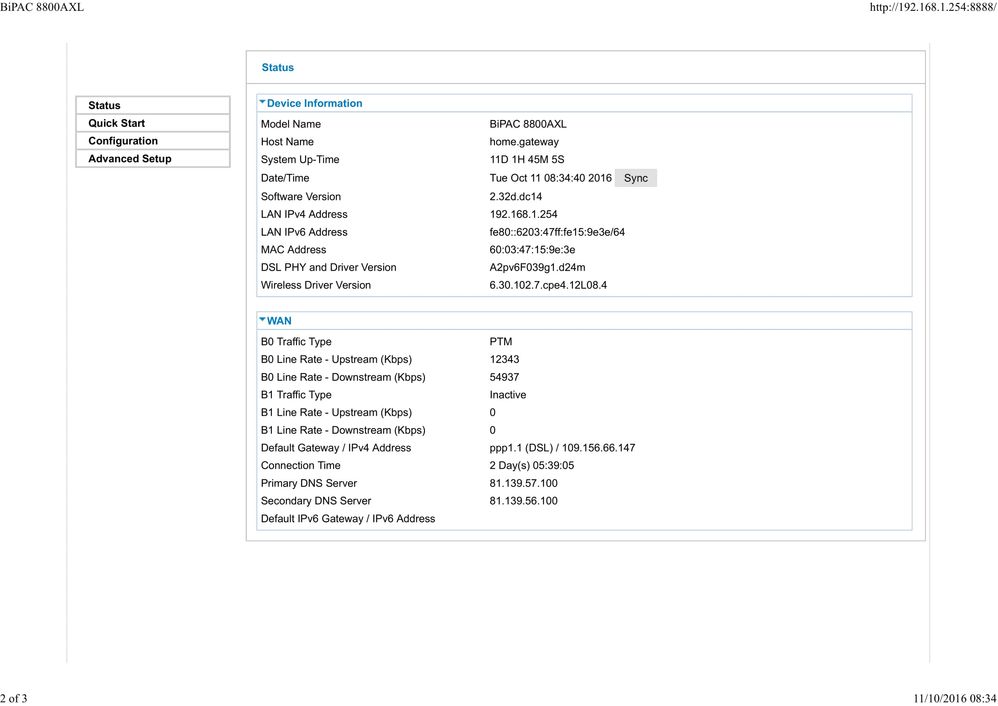
Task: Click B1 Line Rate - Downstream label
Action: tap(343, 430)
